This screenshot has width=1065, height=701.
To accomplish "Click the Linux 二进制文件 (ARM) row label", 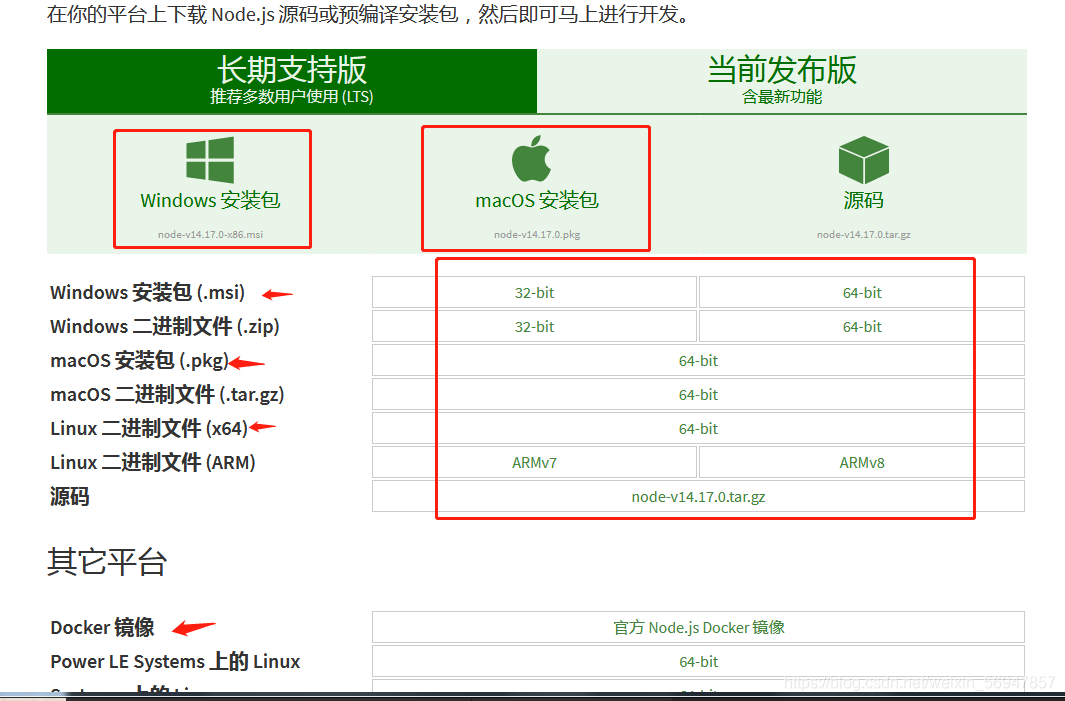I will (153, 463).
